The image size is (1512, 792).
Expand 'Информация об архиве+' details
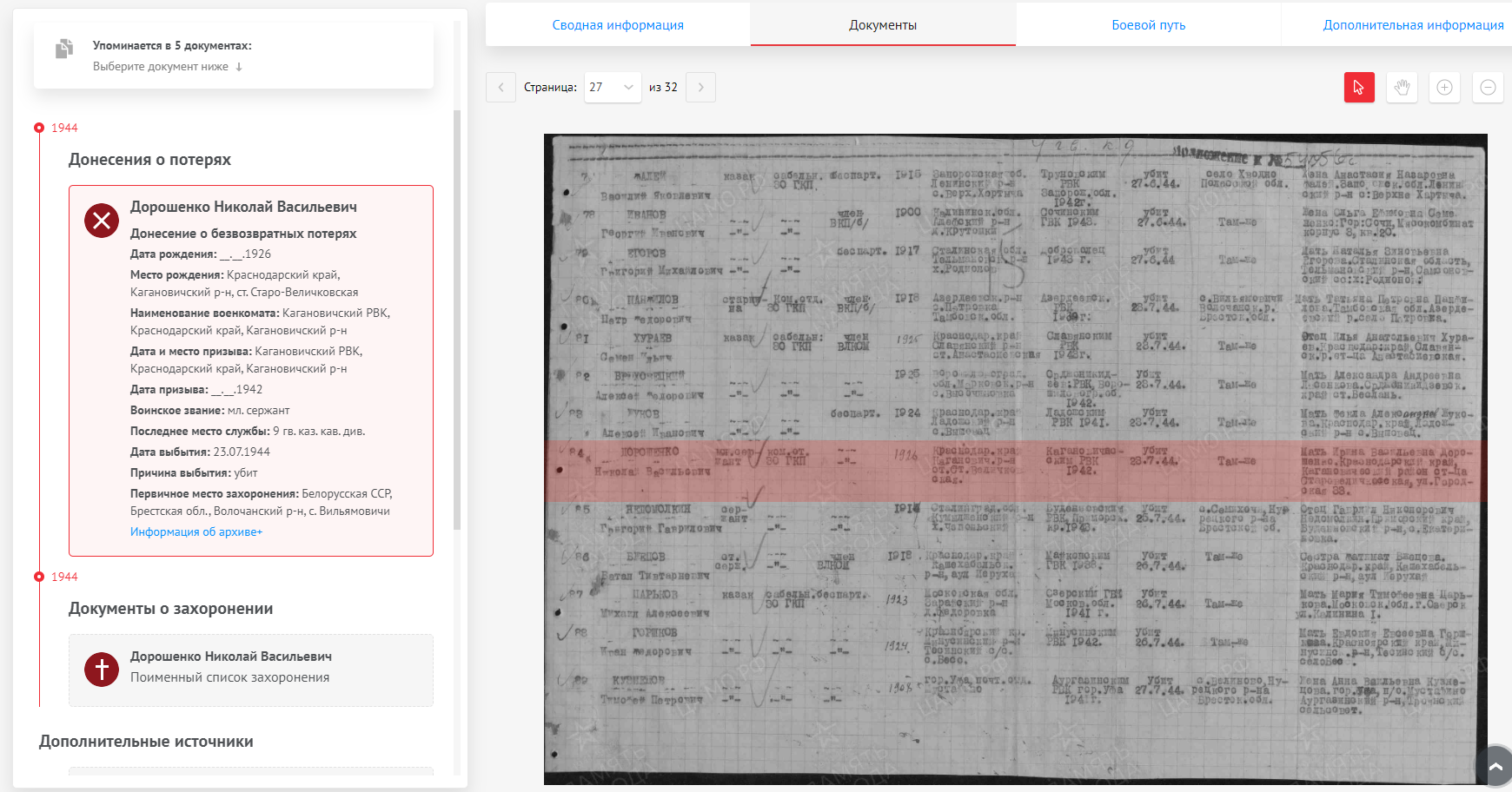pos(196,531)
